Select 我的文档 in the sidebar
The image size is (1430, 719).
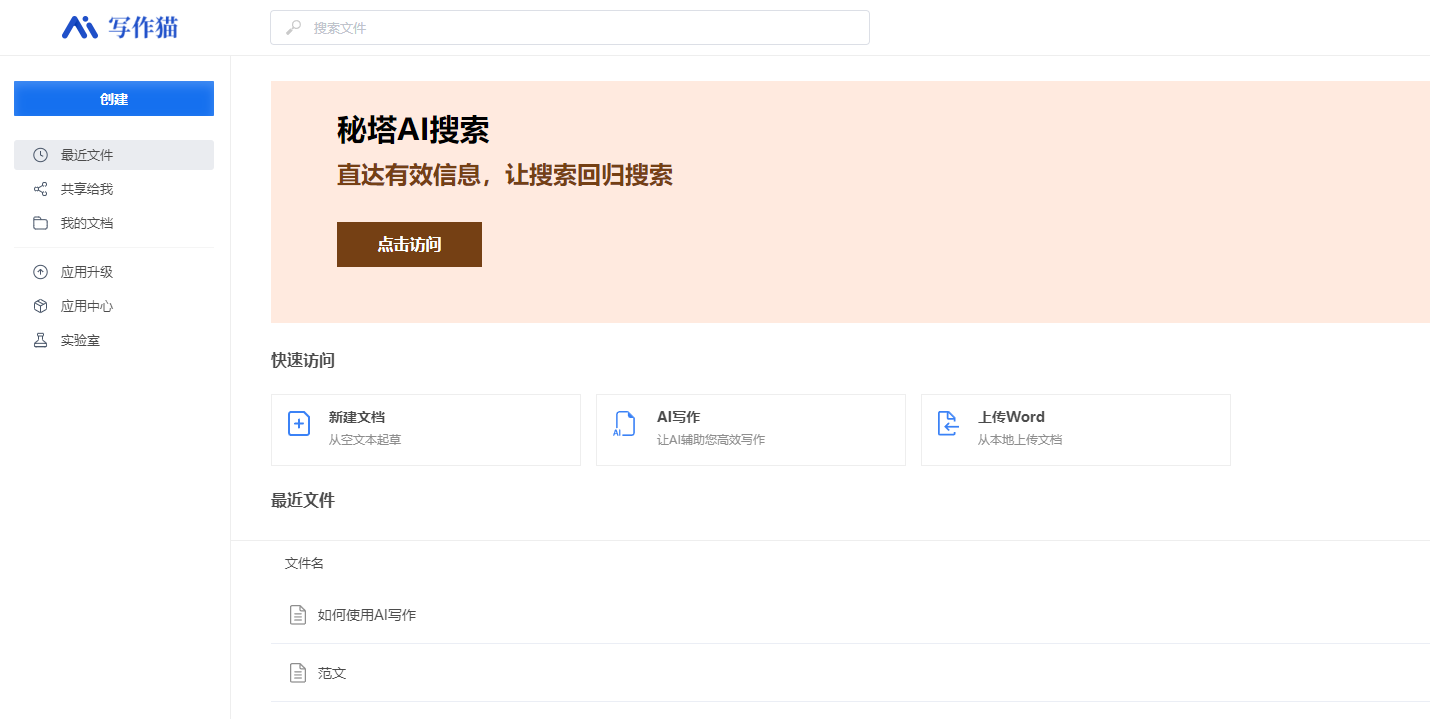point(114,223)
